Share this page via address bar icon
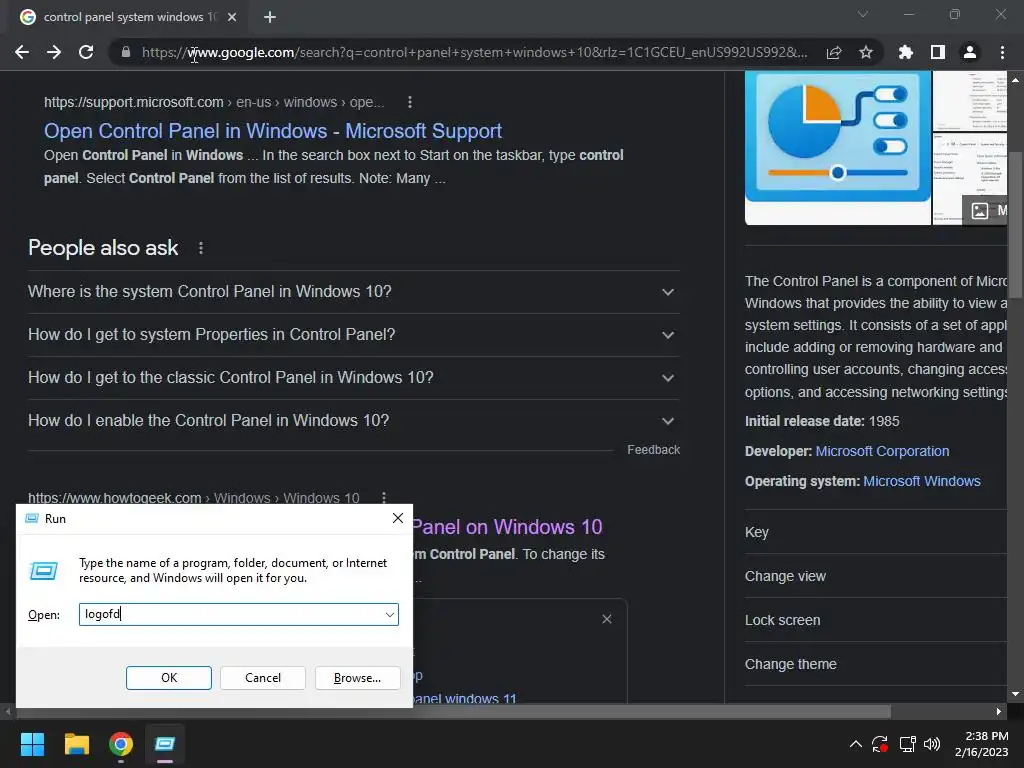The image size is (1024, 768). coord(834,52)
